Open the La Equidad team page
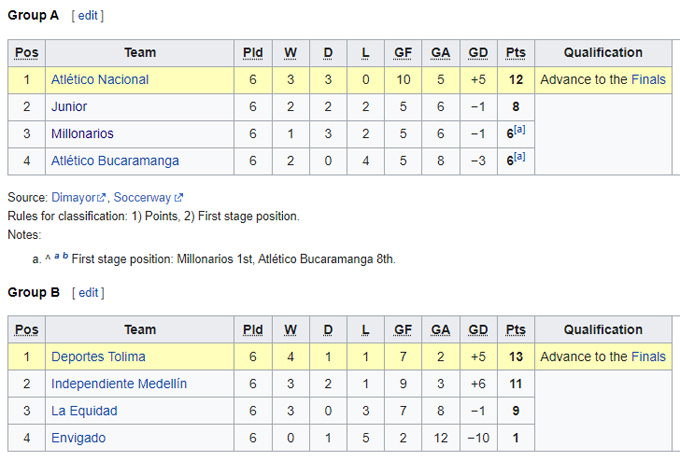The height and width of the screenshot is (461, 680). (x=84, y=411)
